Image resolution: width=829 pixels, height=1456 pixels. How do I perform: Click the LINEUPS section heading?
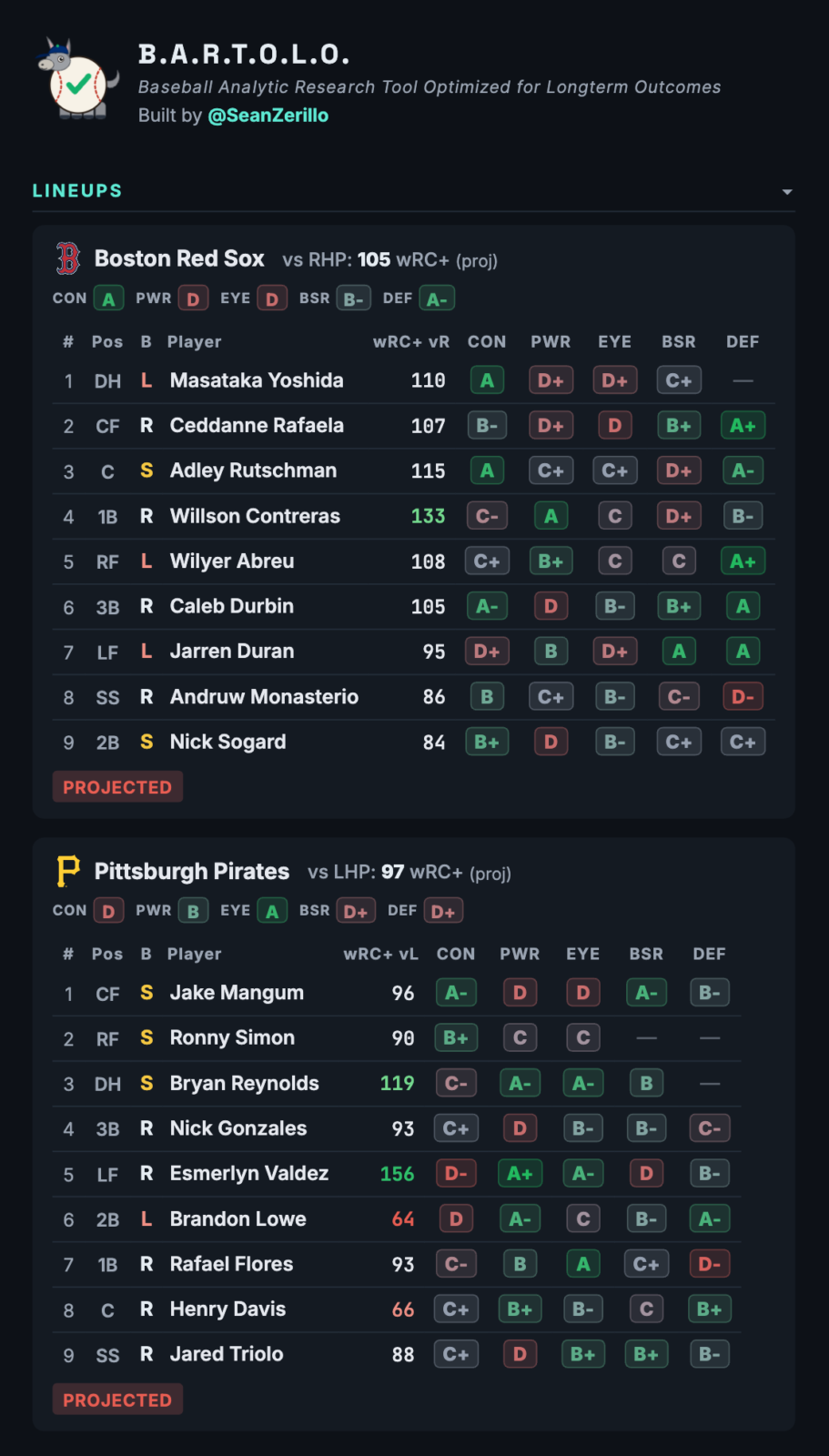77,191
